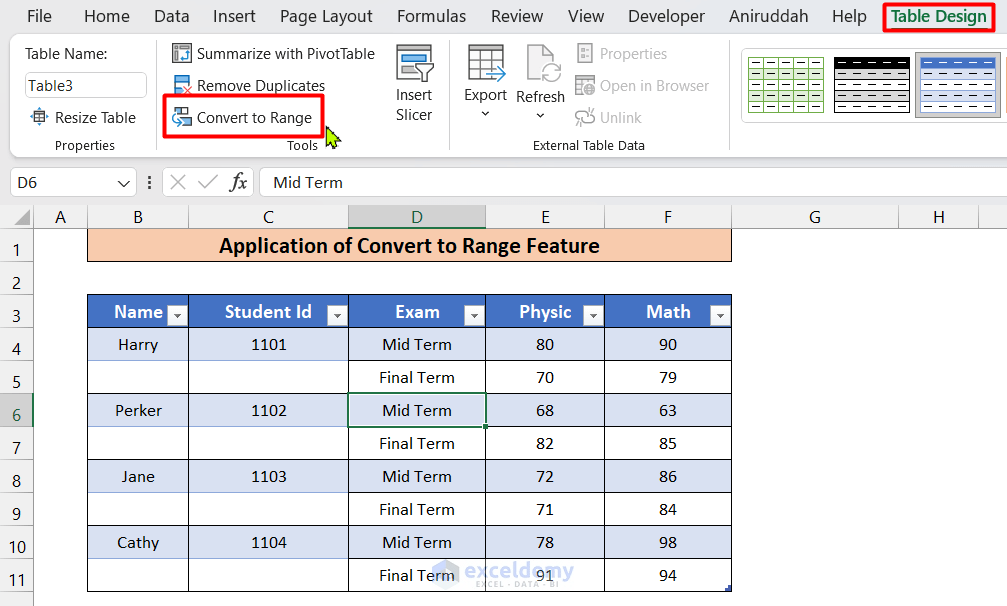The image size is (1007, 606).
Task: Open Insert Slicer
Action: [x=413, y=85]
